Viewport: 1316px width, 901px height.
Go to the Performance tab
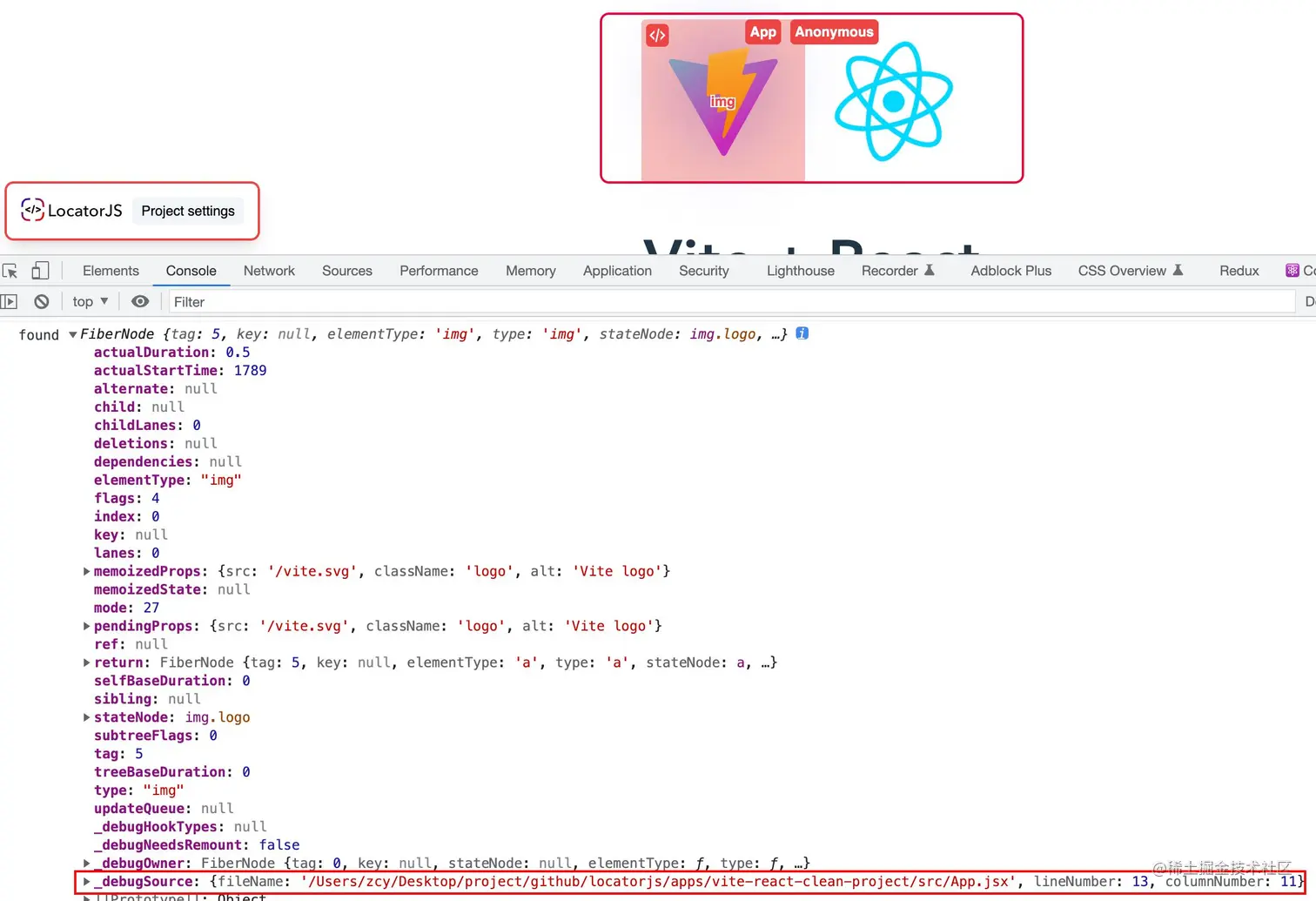click(x=439, y=271)
